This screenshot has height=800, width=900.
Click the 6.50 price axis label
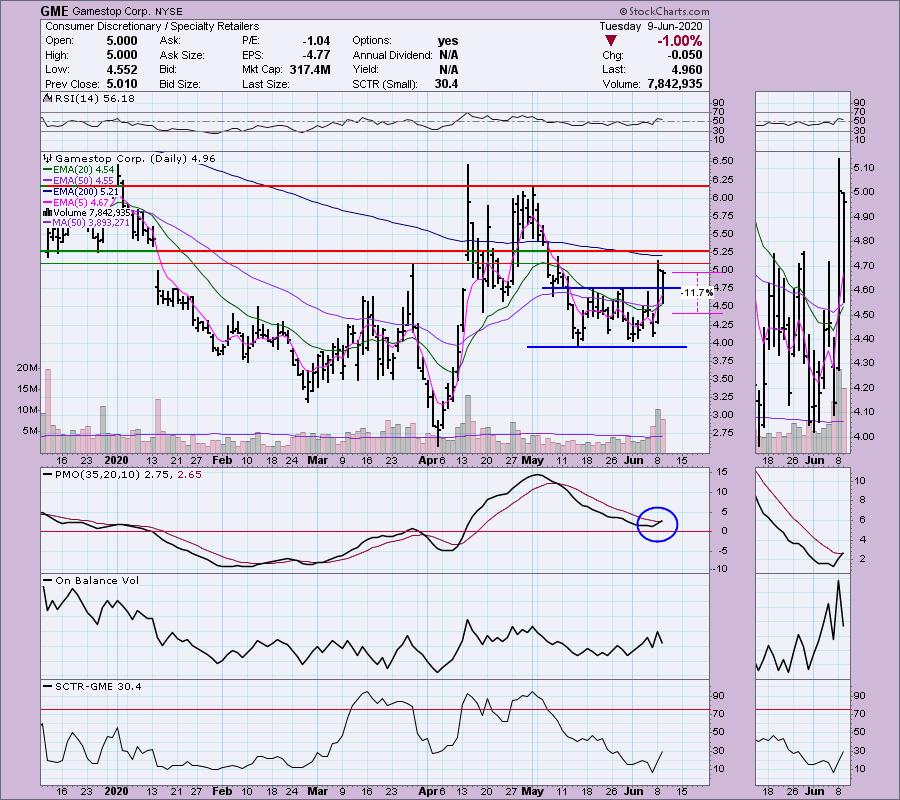click(x=723, y=161)
